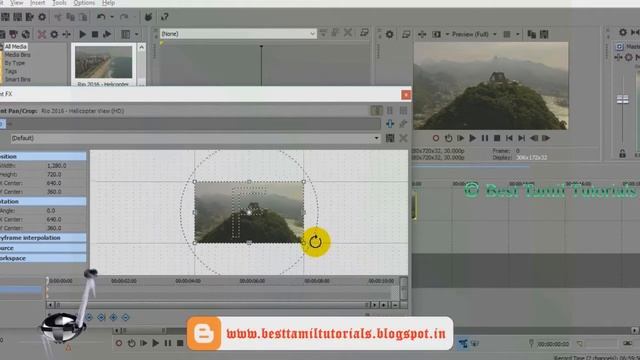Click the What's This help icon
640x360 pixels.
164,17
